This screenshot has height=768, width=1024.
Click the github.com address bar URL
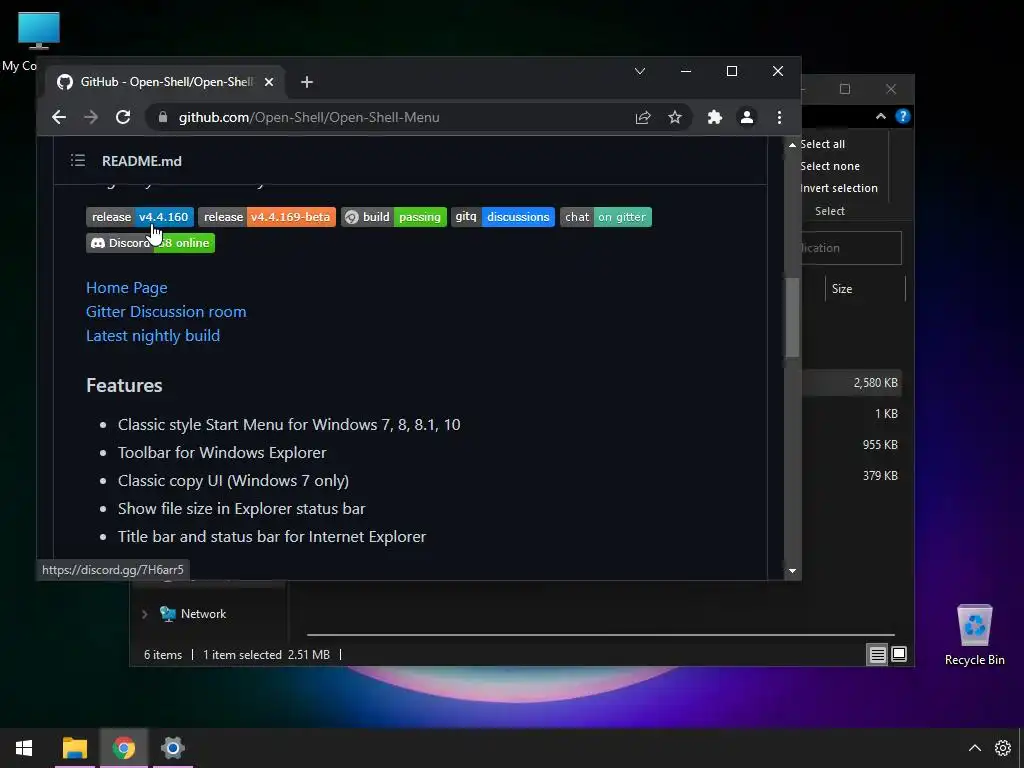(x=309, y=118)
